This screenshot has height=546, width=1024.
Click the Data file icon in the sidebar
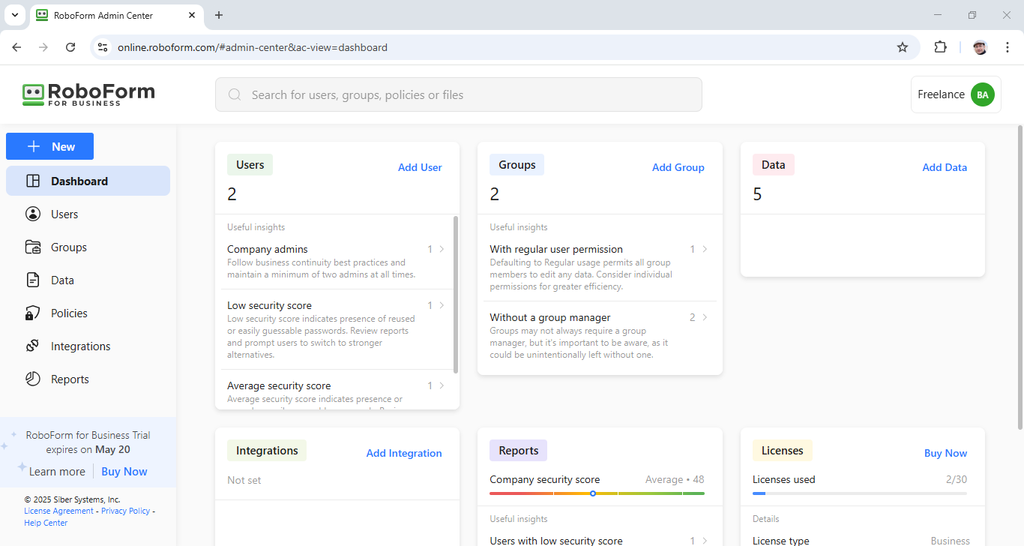click(x=33, y=280)
